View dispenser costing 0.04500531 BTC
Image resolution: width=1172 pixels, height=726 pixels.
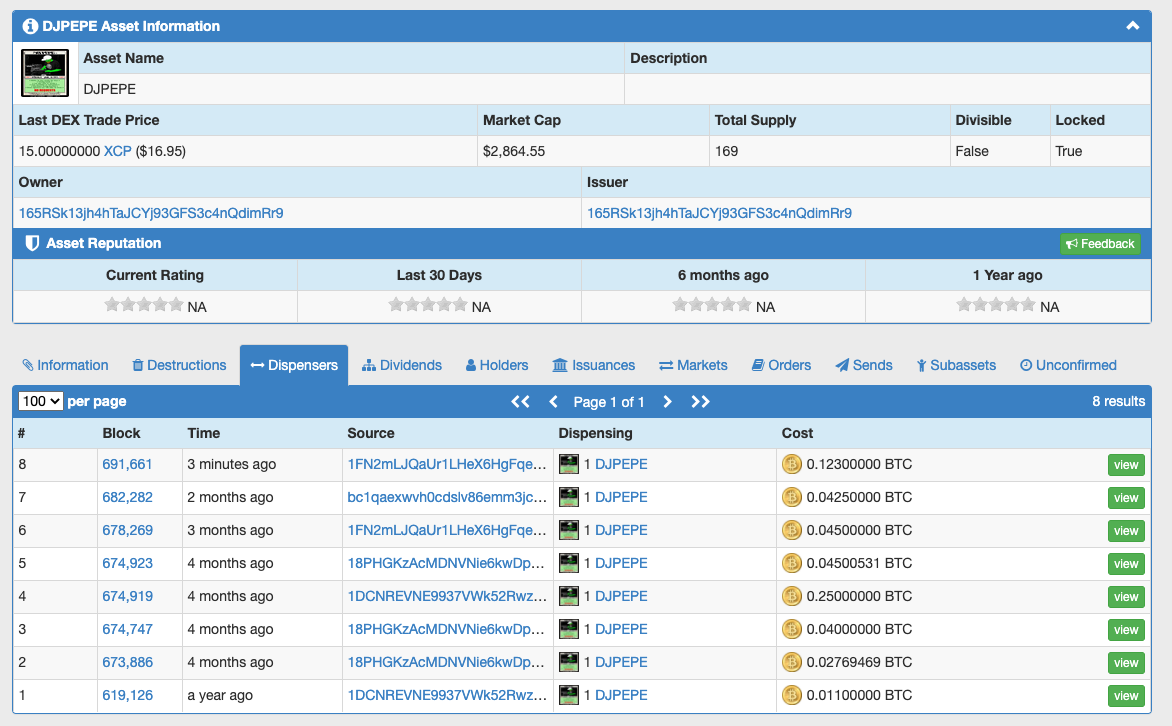pyautogui.click(x=1126, y=564)
